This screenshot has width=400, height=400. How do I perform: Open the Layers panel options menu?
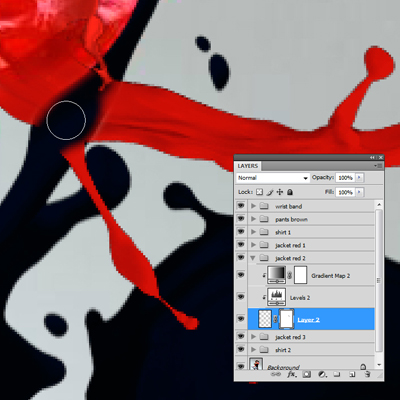(x=378, y=165)
